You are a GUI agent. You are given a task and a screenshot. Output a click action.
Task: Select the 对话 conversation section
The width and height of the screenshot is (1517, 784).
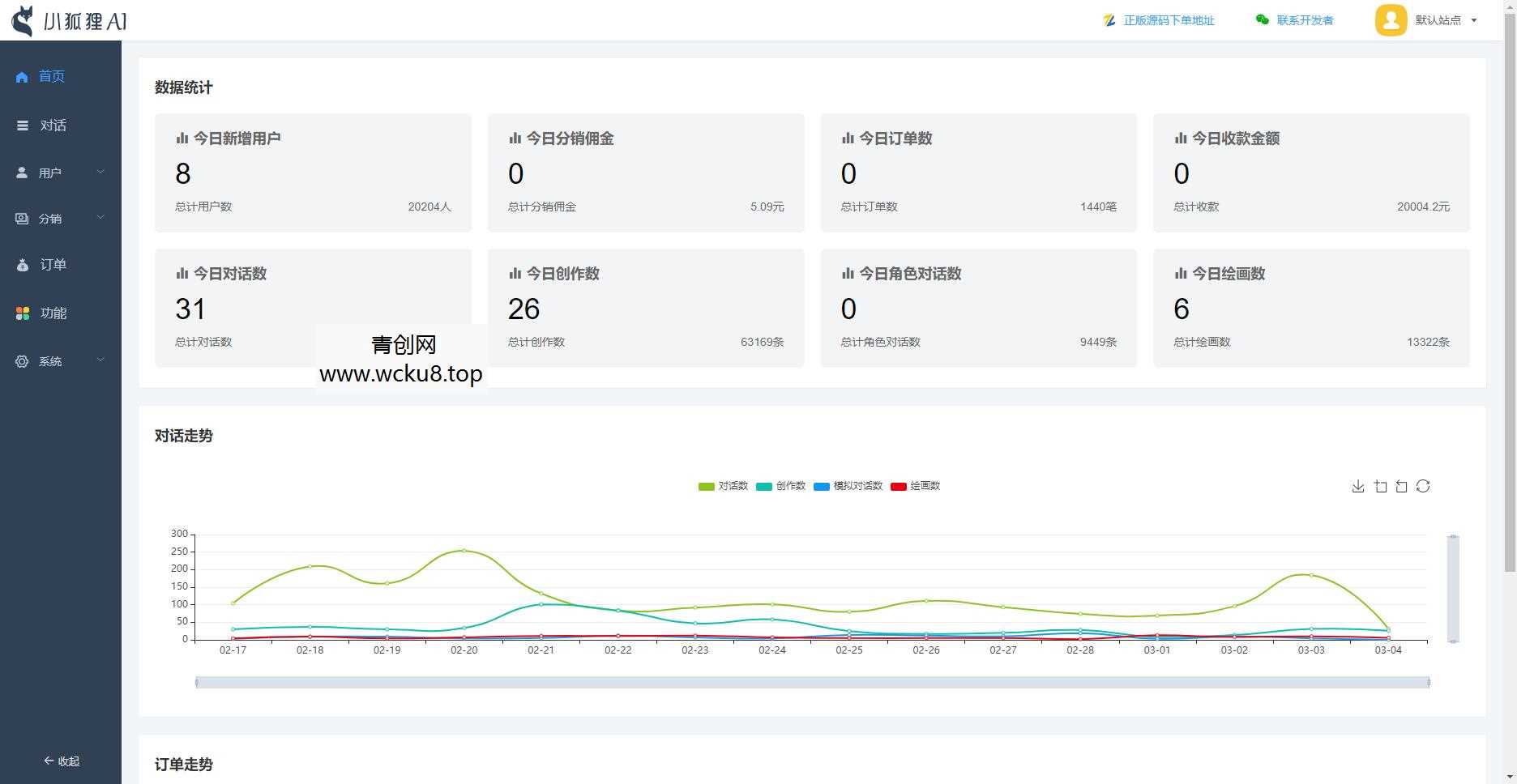coord(53,125)
